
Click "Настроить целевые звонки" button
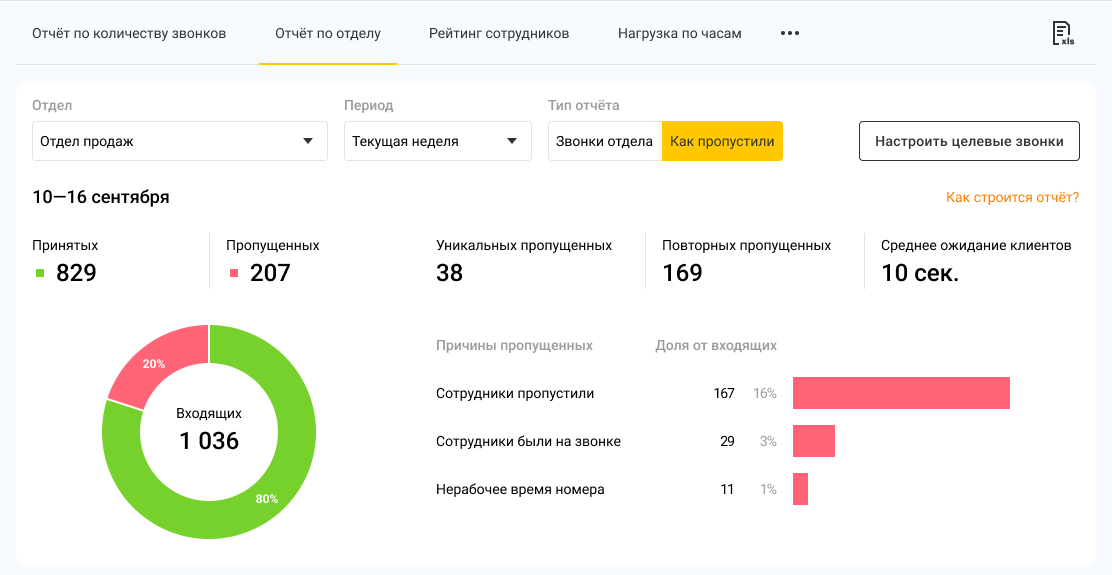coord(969,141)
